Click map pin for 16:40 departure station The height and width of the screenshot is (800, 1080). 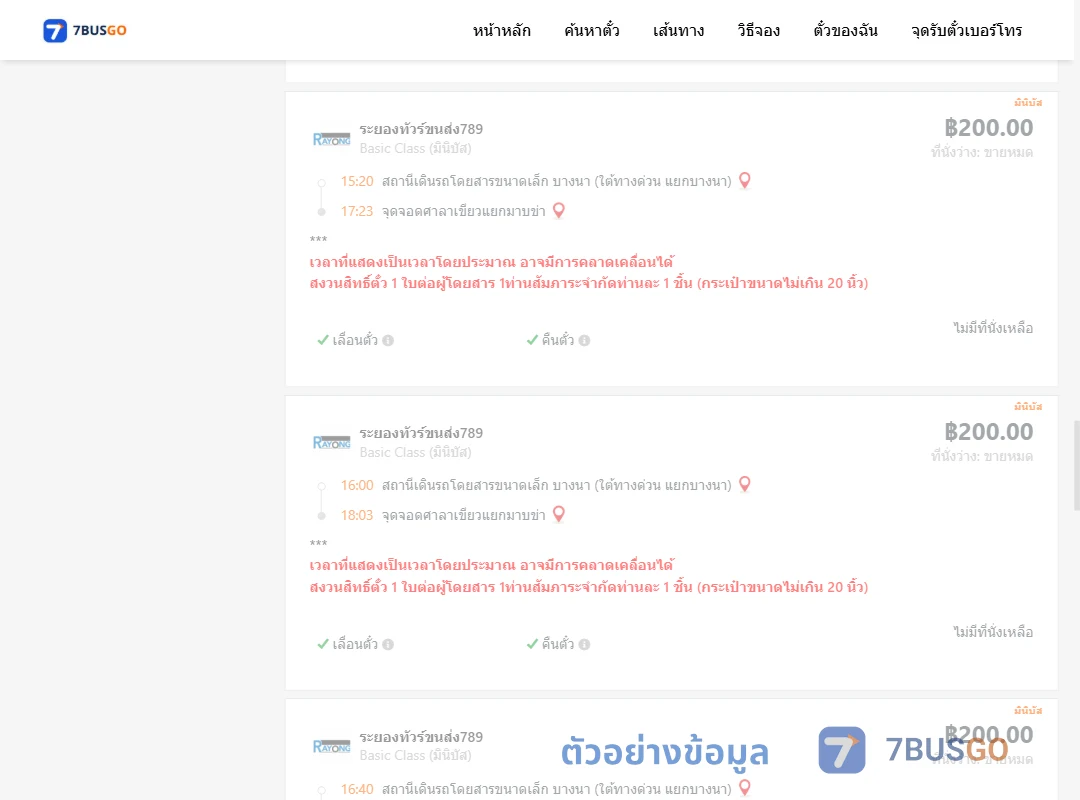click(x=745, y=788)
